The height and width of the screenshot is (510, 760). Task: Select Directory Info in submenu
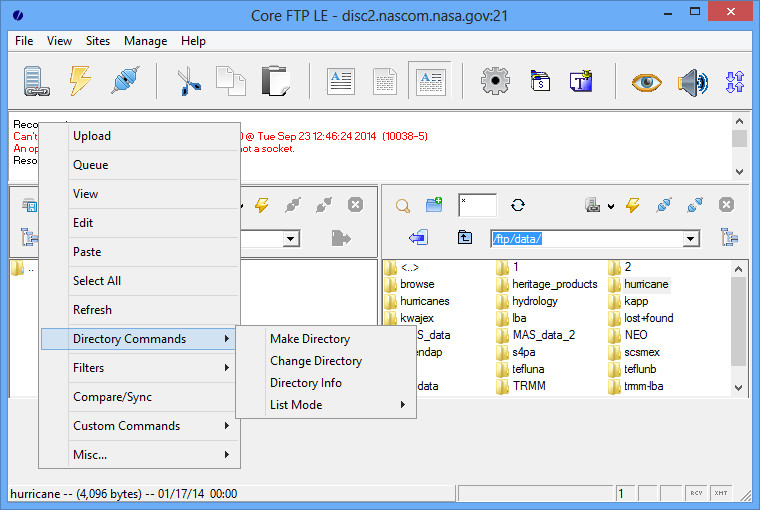[x=326, y=383]
